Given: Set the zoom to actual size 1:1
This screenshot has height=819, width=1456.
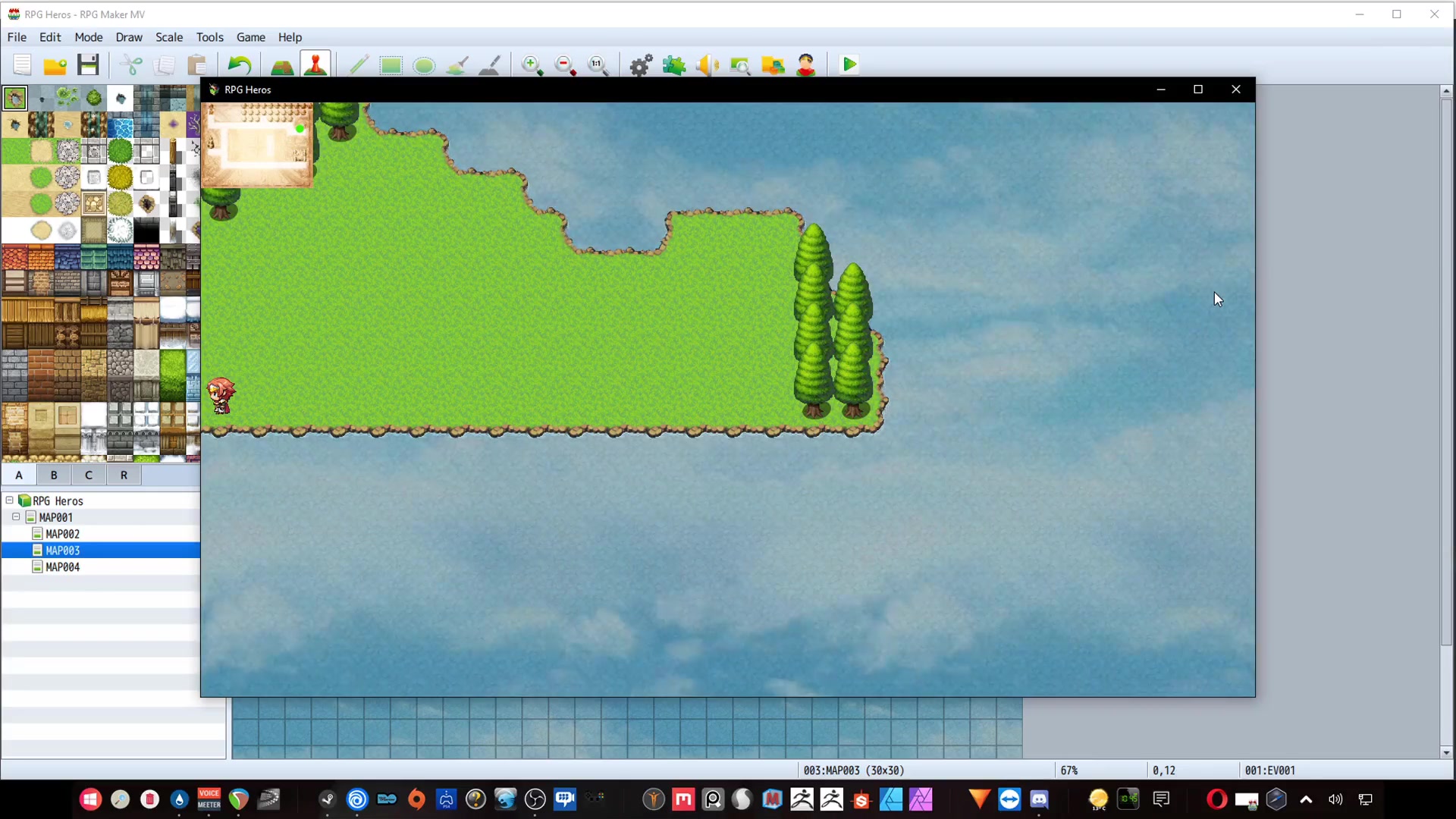Looking at the screenshot, I should point(598,65).
